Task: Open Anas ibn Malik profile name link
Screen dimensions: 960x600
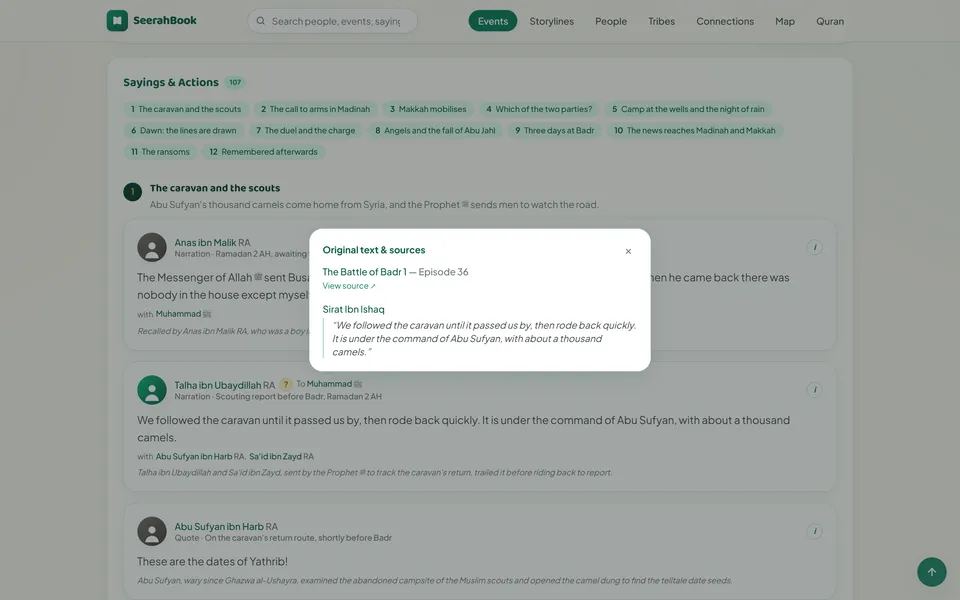Action: [205, 242]
